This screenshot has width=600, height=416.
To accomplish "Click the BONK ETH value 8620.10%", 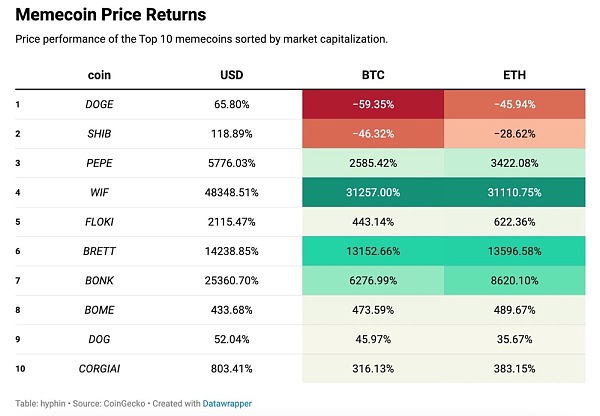I will (516, 278).
